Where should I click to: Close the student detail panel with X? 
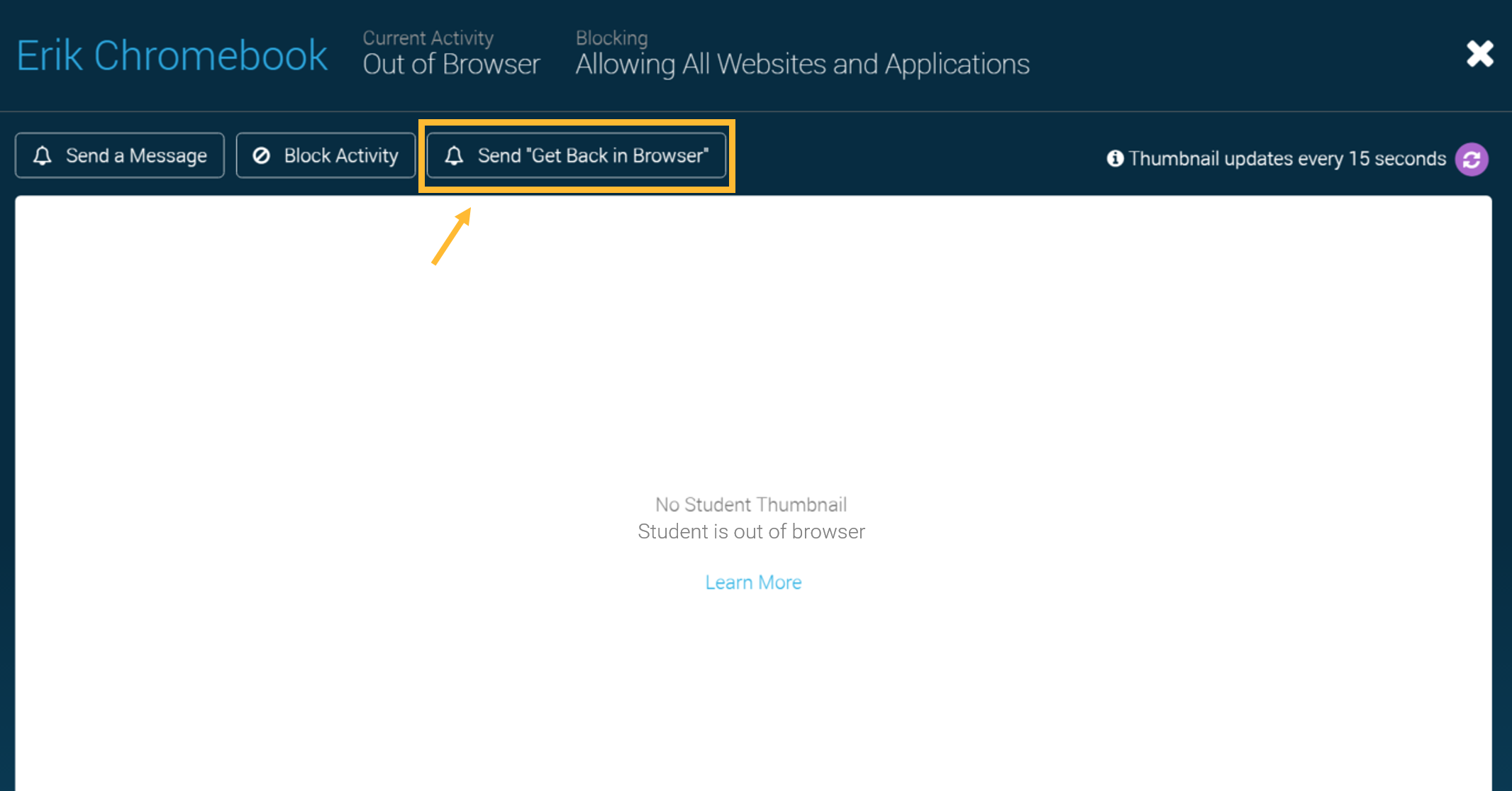pos(1480,54)
